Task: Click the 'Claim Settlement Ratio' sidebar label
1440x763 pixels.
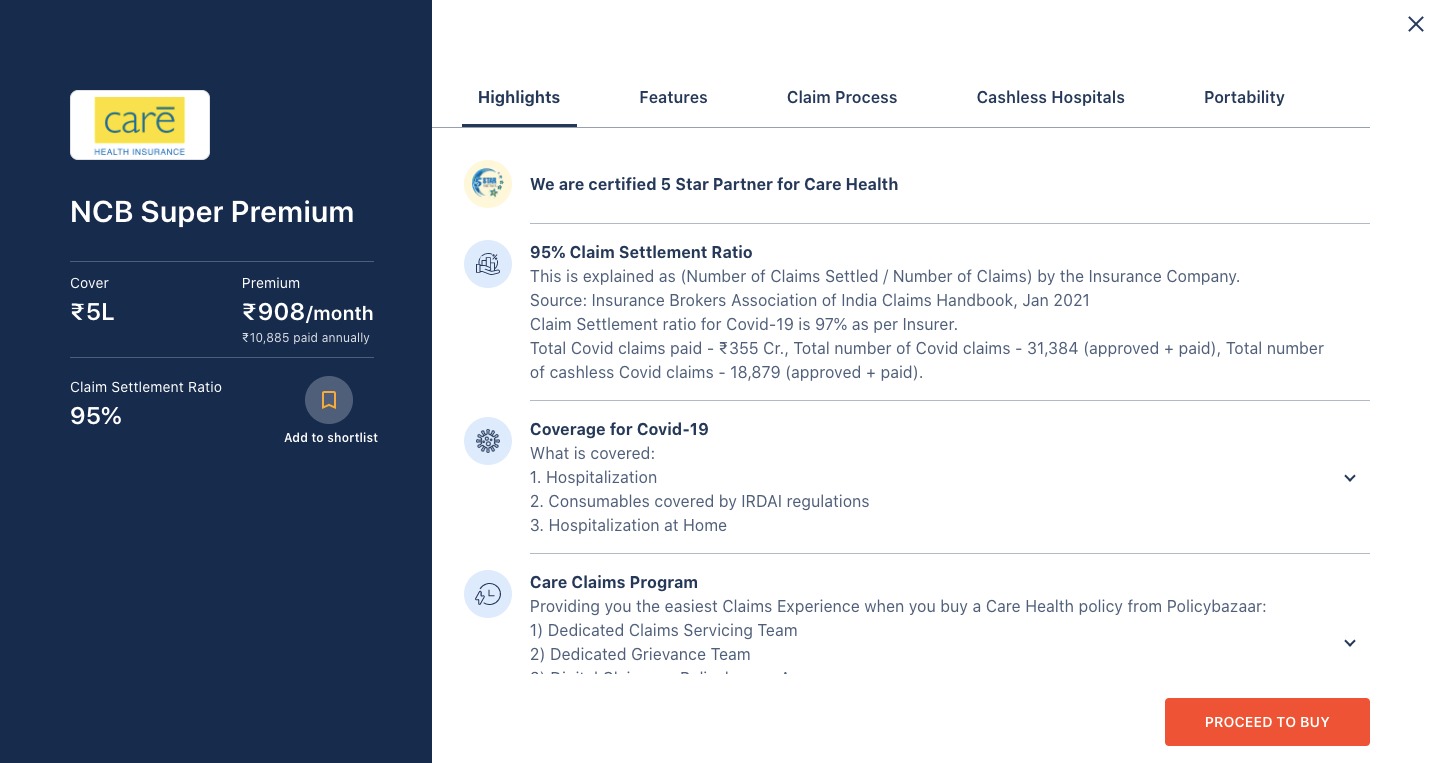Action: (x=146, y=387)
